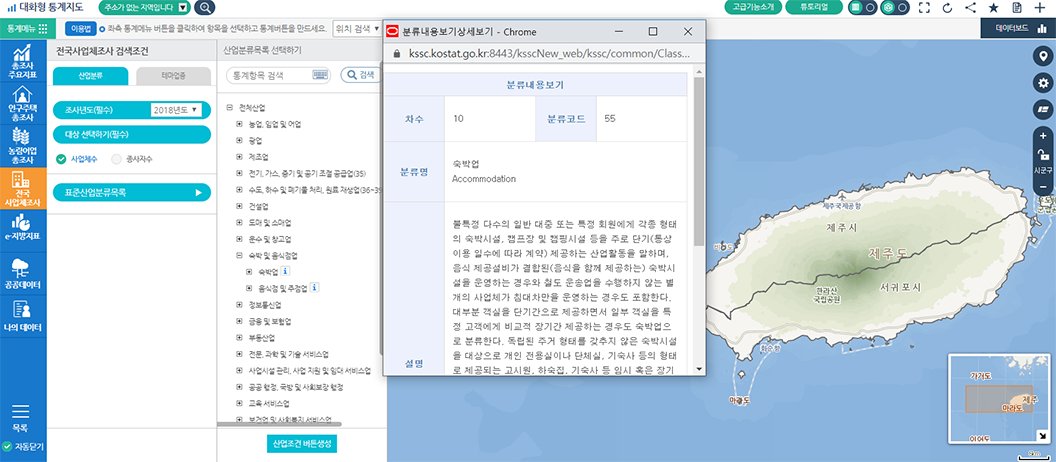Select 도매 및 소매업 tree item
Viewport: 1056px width, 462px height.
click(269, 222)
